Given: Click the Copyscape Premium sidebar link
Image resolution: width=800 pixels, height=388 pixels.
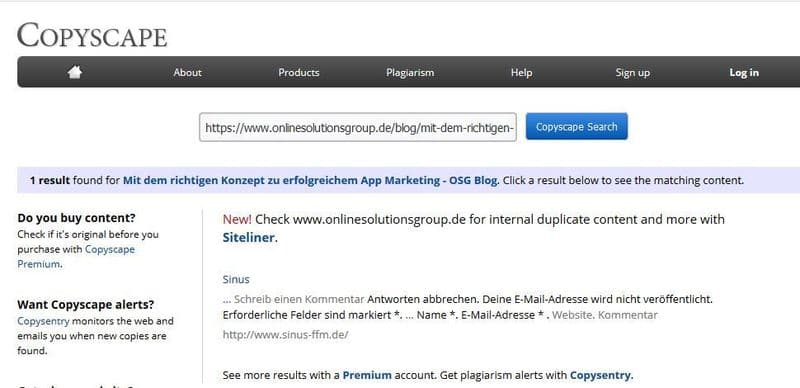Looking at the screenshot, I should 76,257.
